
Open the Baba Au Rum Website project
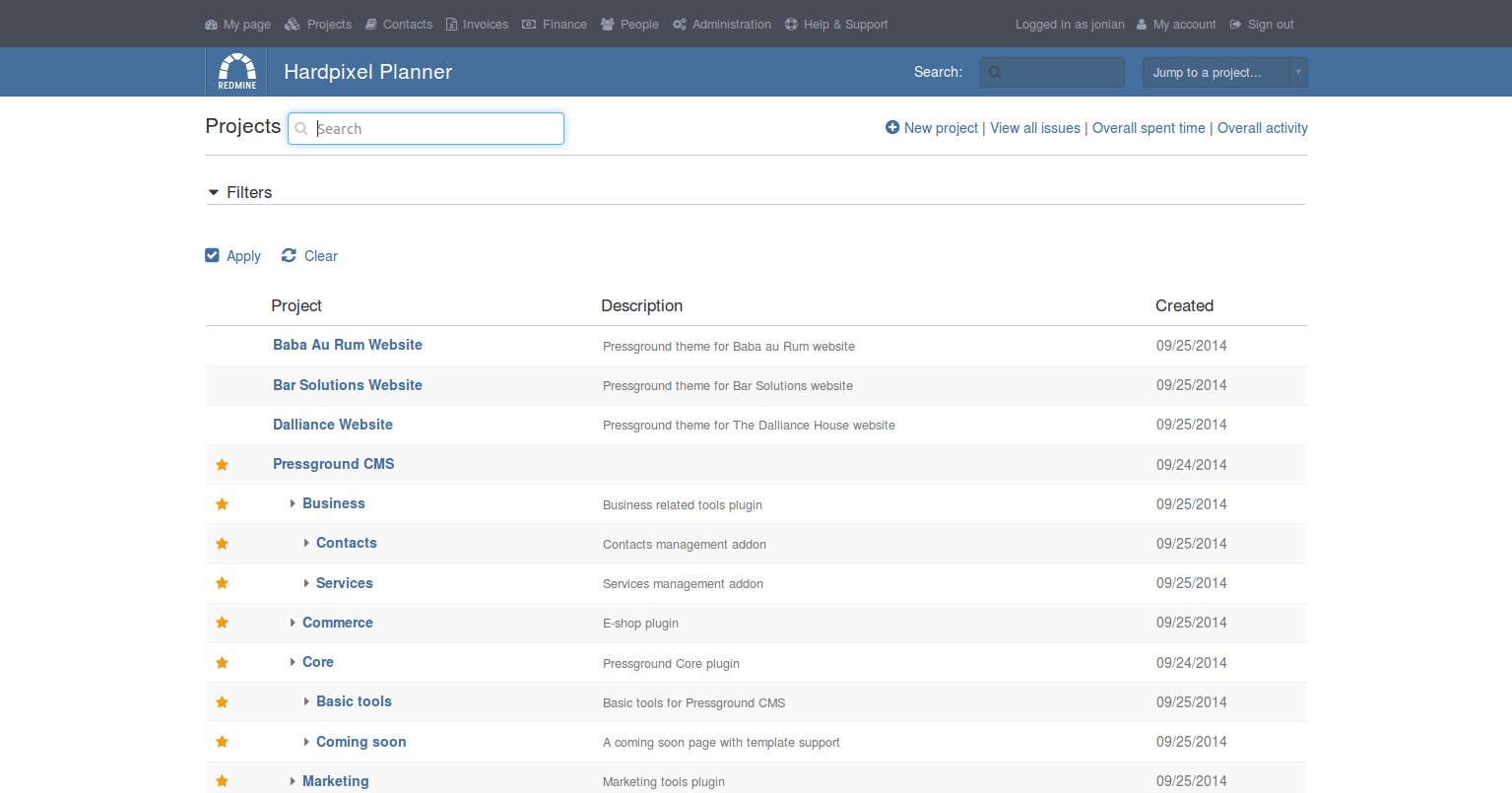pos(348,345)
